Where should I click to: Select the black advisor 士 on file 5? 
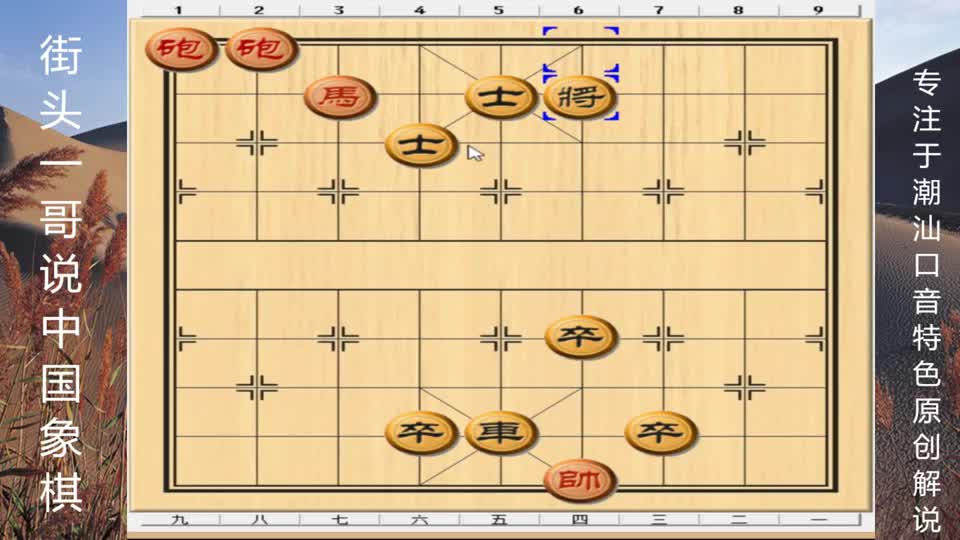[501, 97]
